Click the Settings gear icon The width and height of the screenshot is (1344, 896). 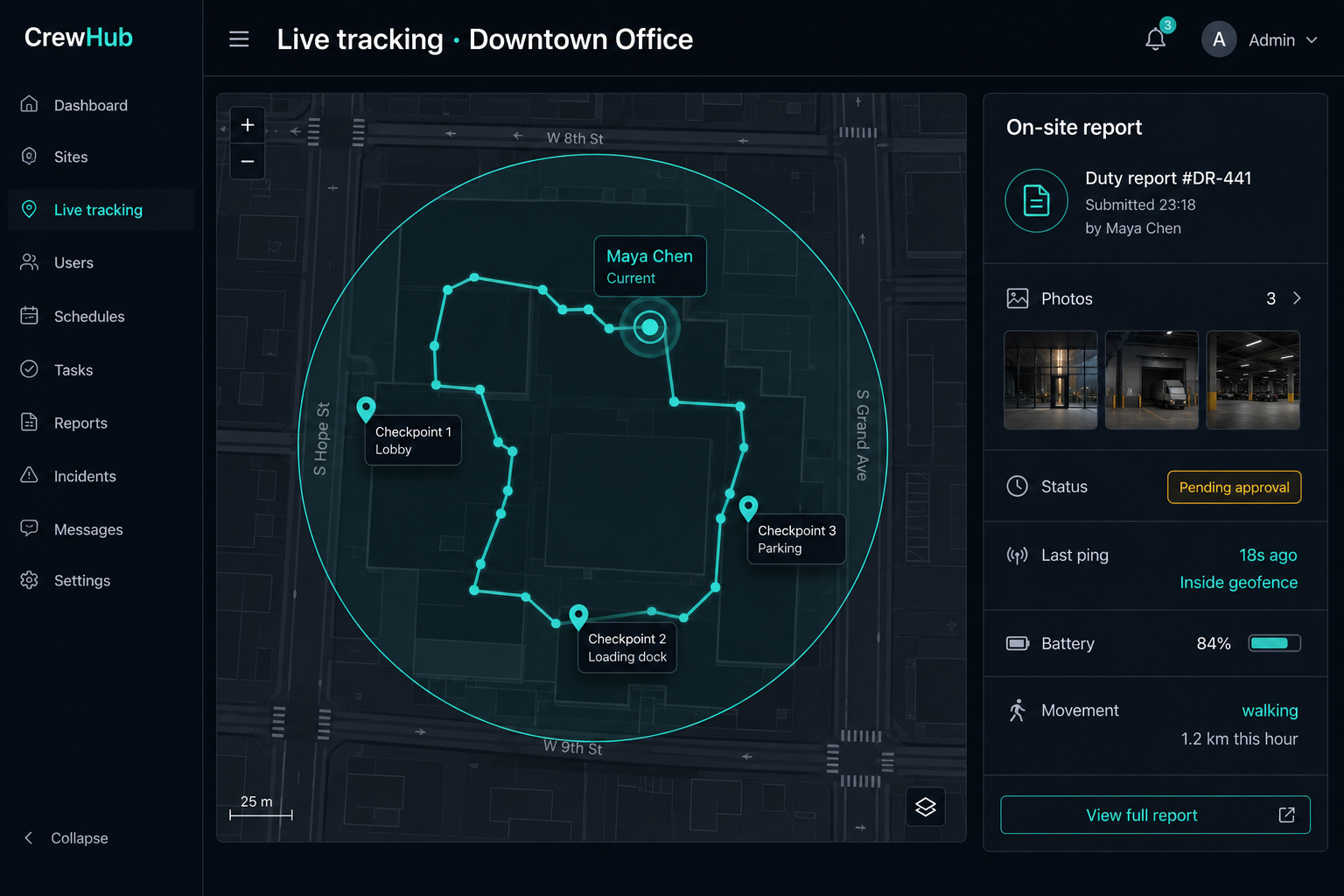coord(29,580)
